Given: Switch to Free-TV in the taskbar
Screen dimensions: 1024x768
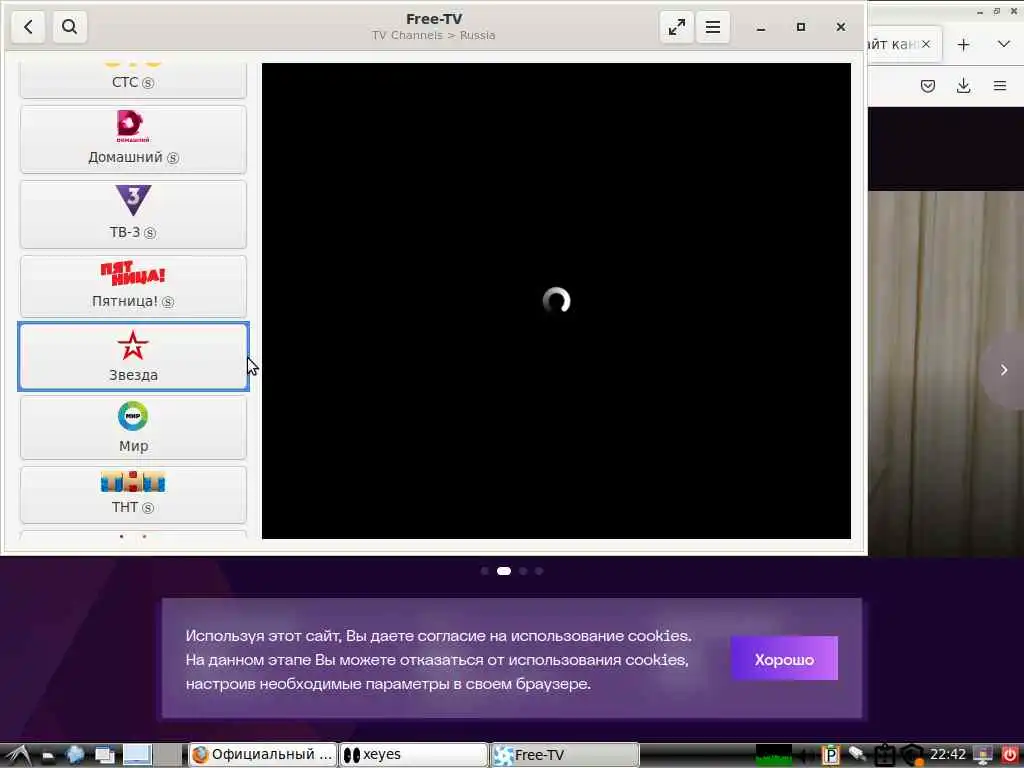Looking at the screenshot, I should click(x=565, y=754).
